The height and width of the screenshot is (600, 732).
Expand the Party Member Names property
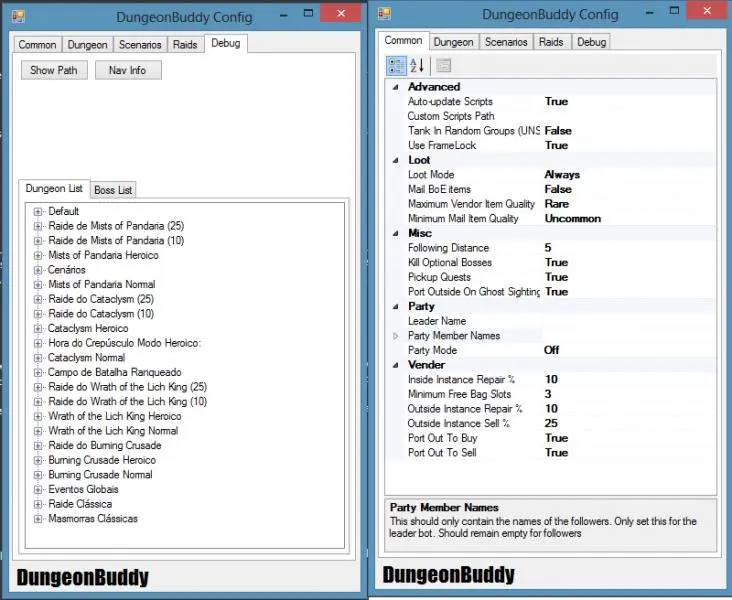pyautogui.click(x=396, y=336)
